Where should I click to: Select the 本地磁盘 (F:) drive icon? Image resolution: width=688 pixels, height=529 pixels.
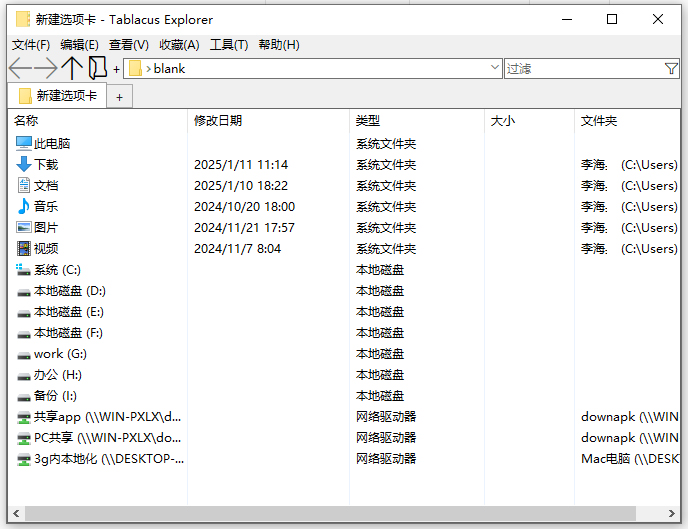click(x=24, y=334)
